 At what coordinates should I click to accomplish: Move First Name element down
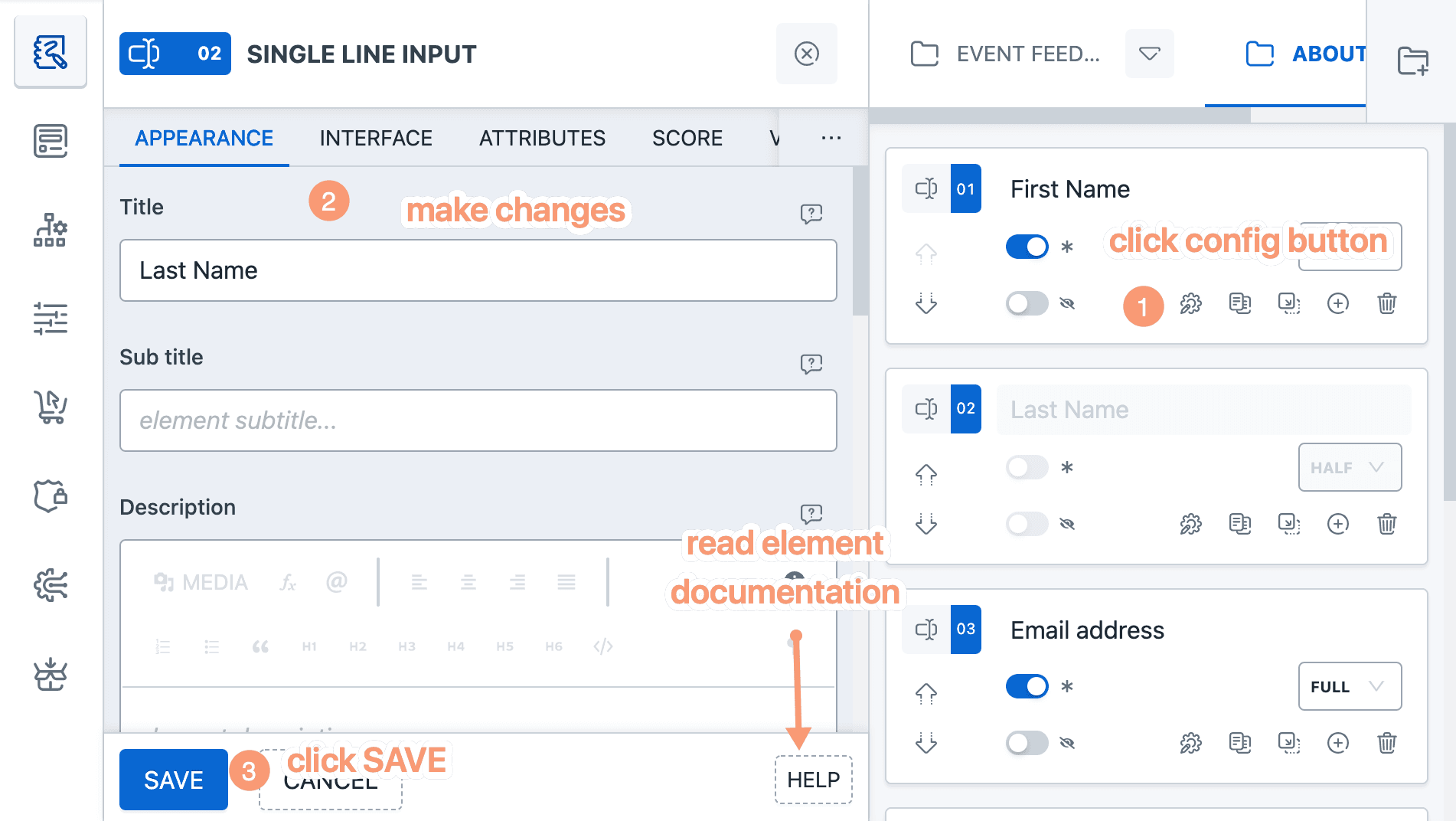(926, 303)
